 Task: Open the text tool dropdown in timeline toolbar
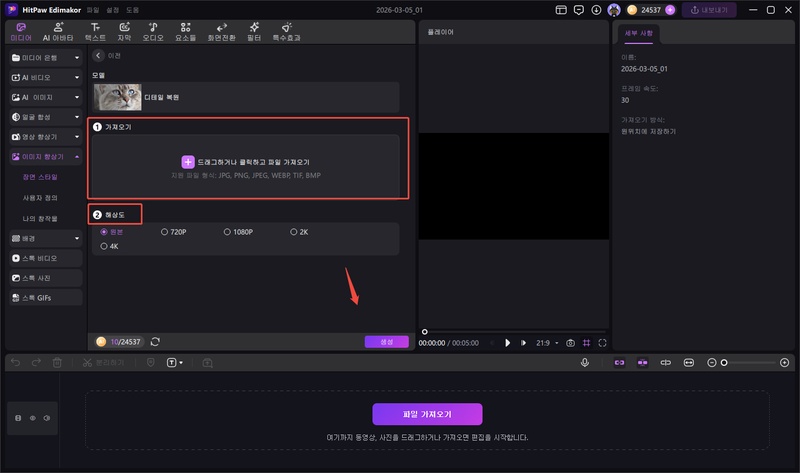174,362
